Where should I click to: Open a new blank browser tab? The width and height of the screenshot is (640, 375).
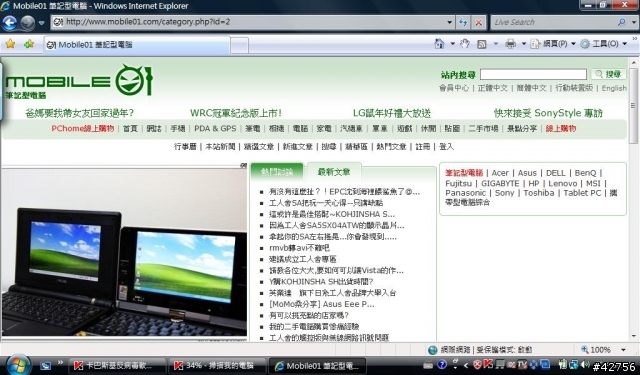tap(240, 45)
